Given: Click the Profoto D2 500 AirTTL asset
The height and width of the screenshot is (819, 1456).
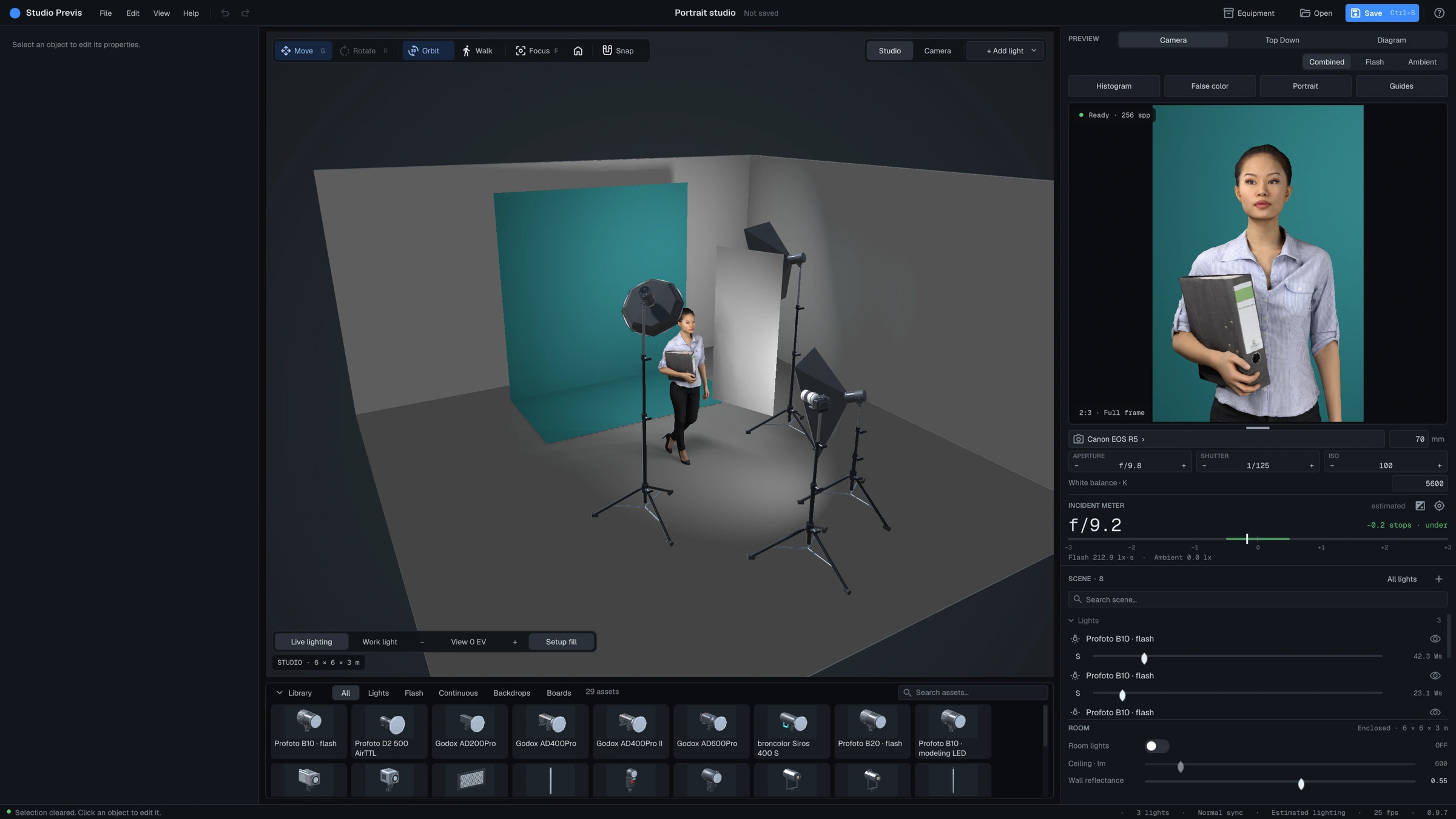Looking at the screenshot, I should (x=389, y=732).
